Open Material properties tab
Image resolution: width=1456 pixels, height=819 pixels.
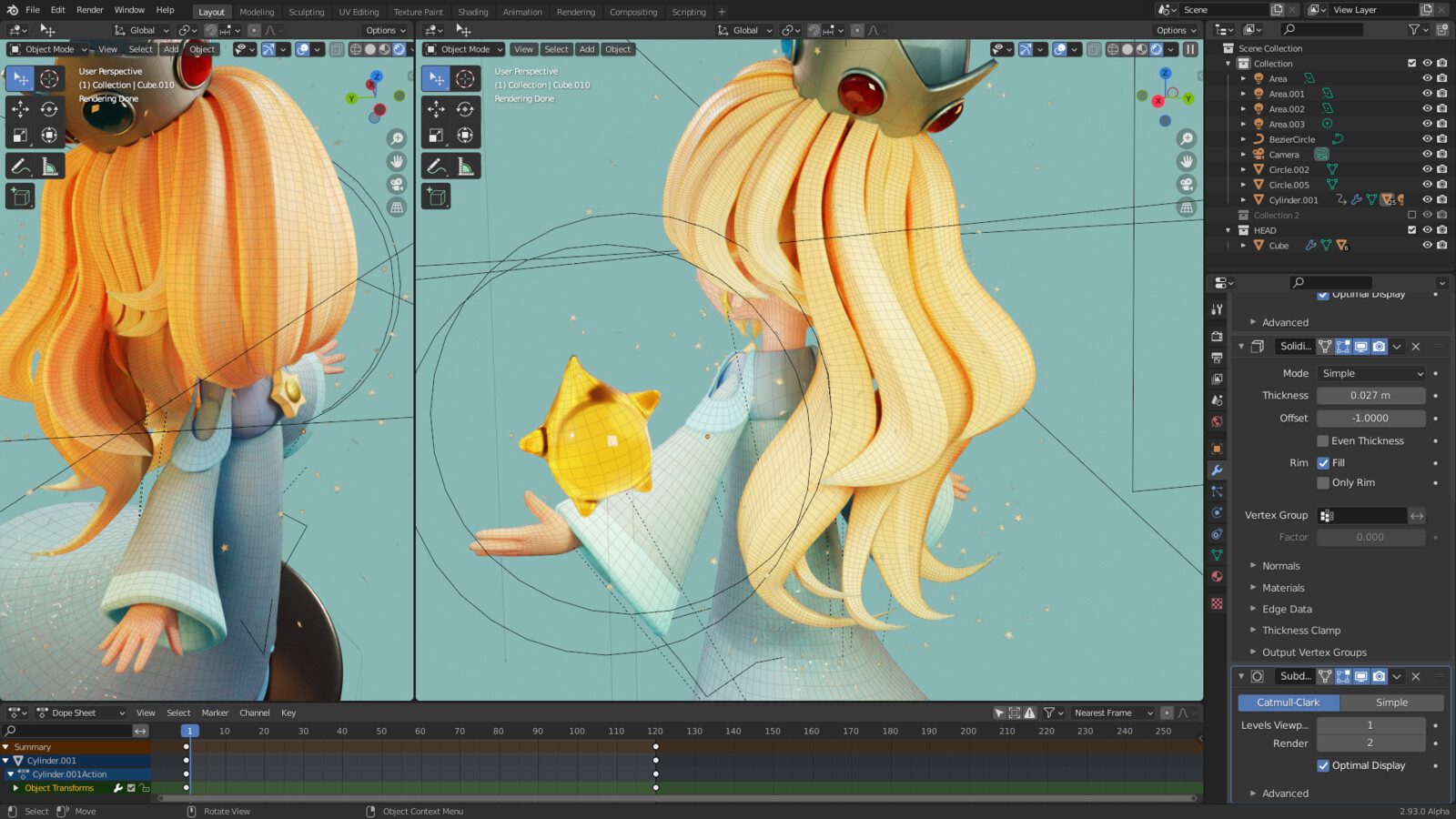tap(1217, 576)
